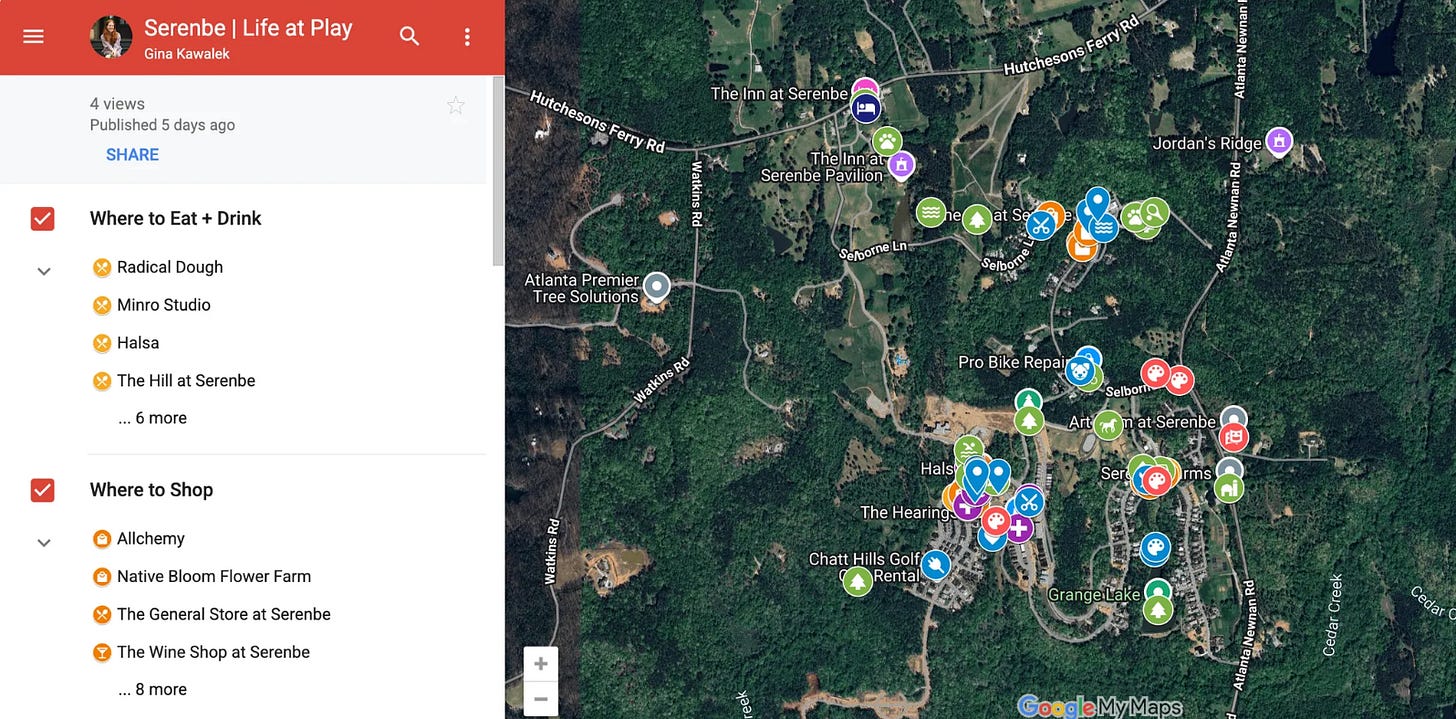Uncheck the Where to Shop layer

coord(42,490)
